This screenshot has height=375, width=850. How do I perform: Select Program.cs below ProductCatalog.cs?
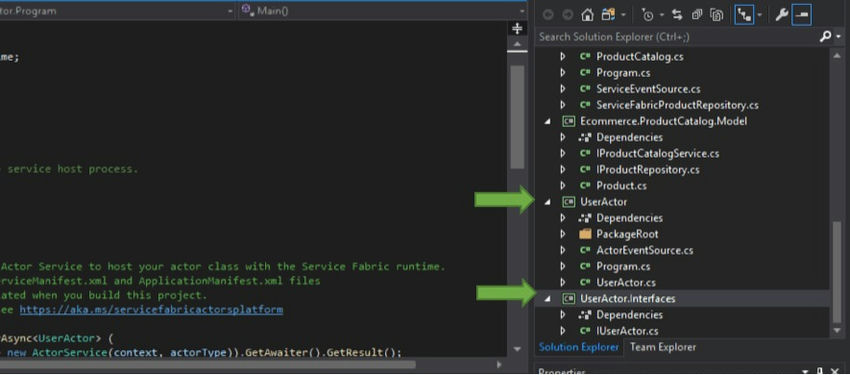click(x=623, y=73)
